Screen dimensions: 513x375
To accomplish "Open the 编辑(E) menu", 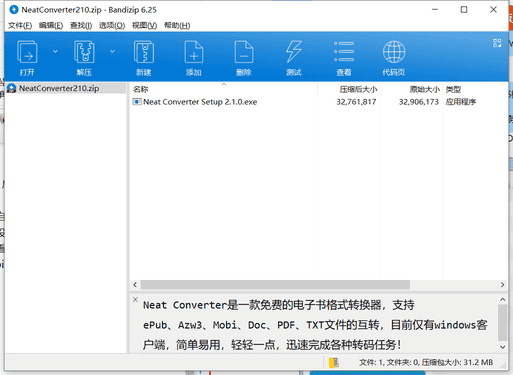I will click(x=51, y=25).
